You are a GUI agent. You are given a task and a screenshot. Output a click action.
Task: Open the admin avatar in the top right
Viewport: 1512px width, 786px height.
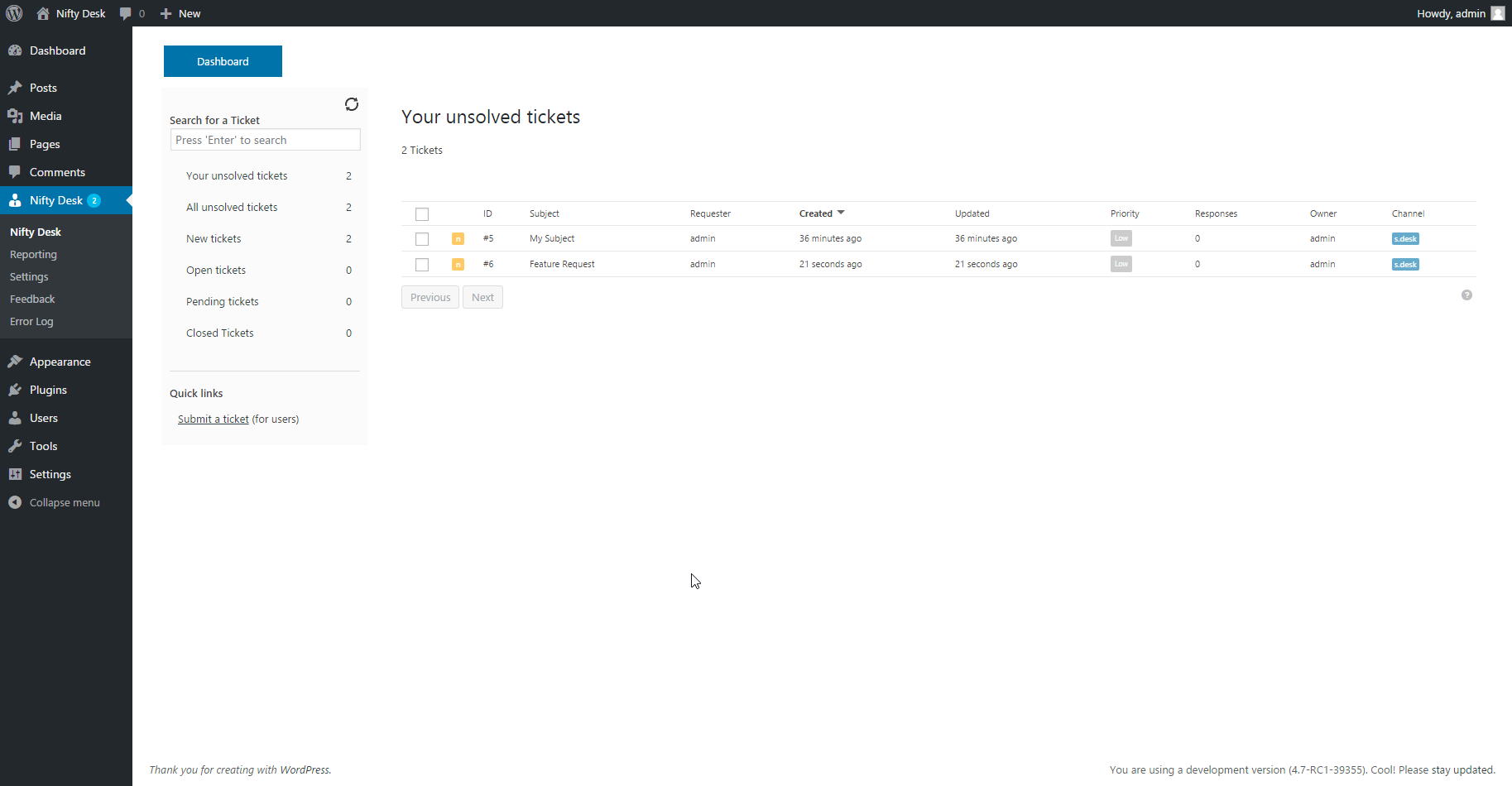click(1498, 13)
